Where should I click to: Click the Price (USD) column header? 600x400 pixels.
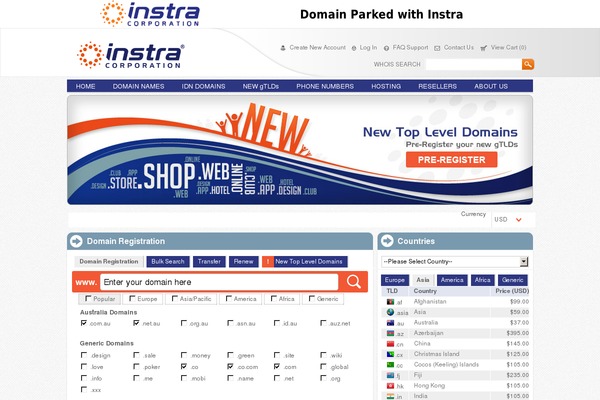point(512,291)
